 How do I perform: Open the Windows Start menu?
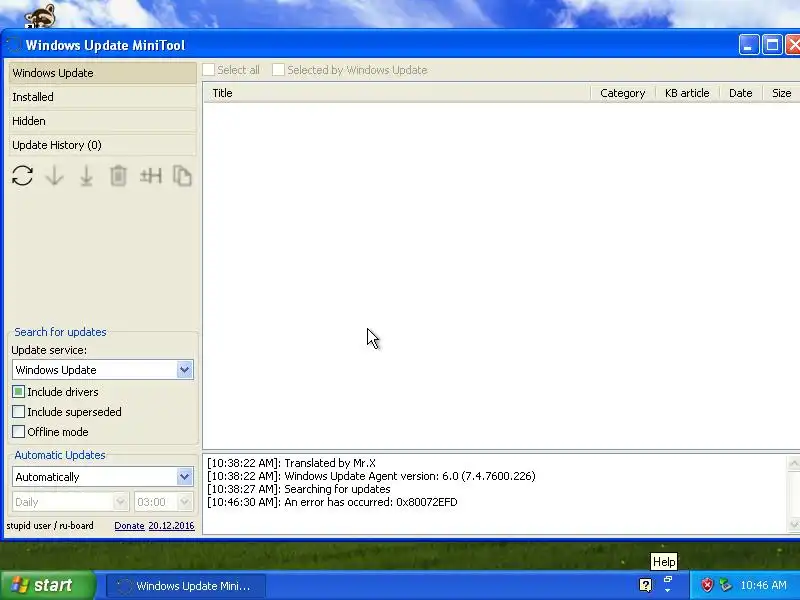(x=47, y=585)
